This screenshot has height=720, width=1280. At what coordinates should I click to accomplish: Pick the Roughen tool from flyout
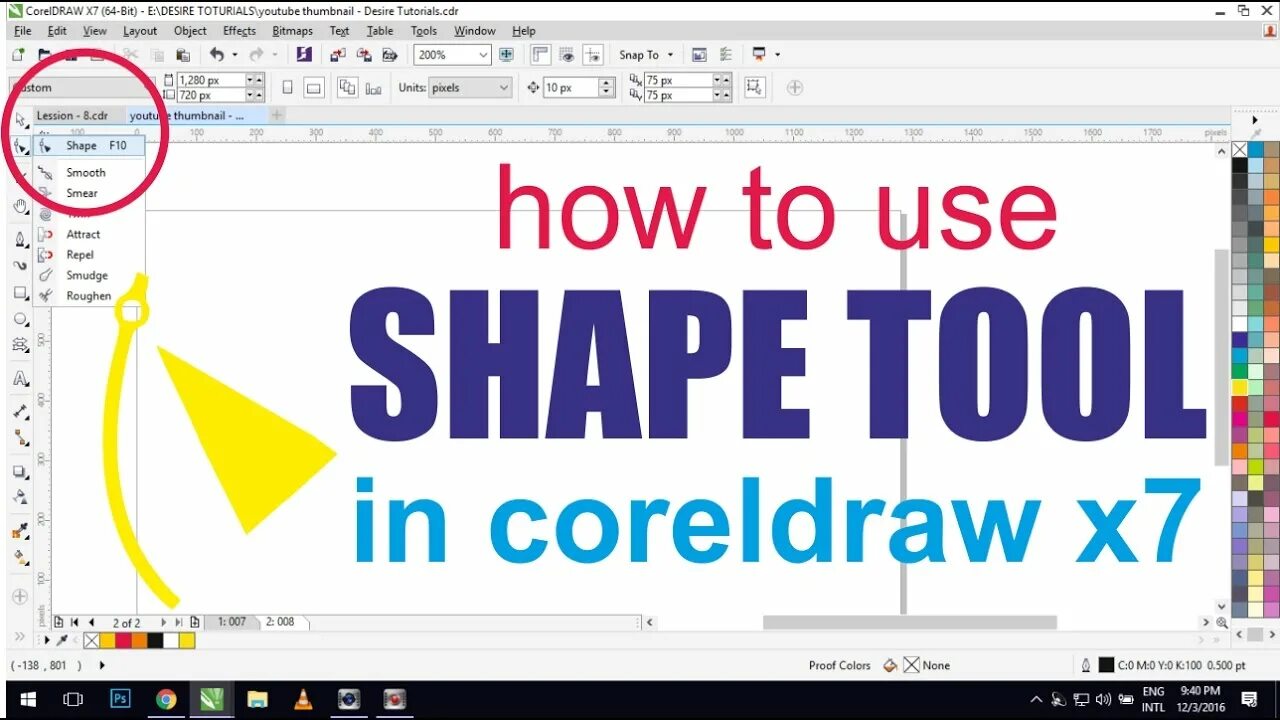coord(88,296)
